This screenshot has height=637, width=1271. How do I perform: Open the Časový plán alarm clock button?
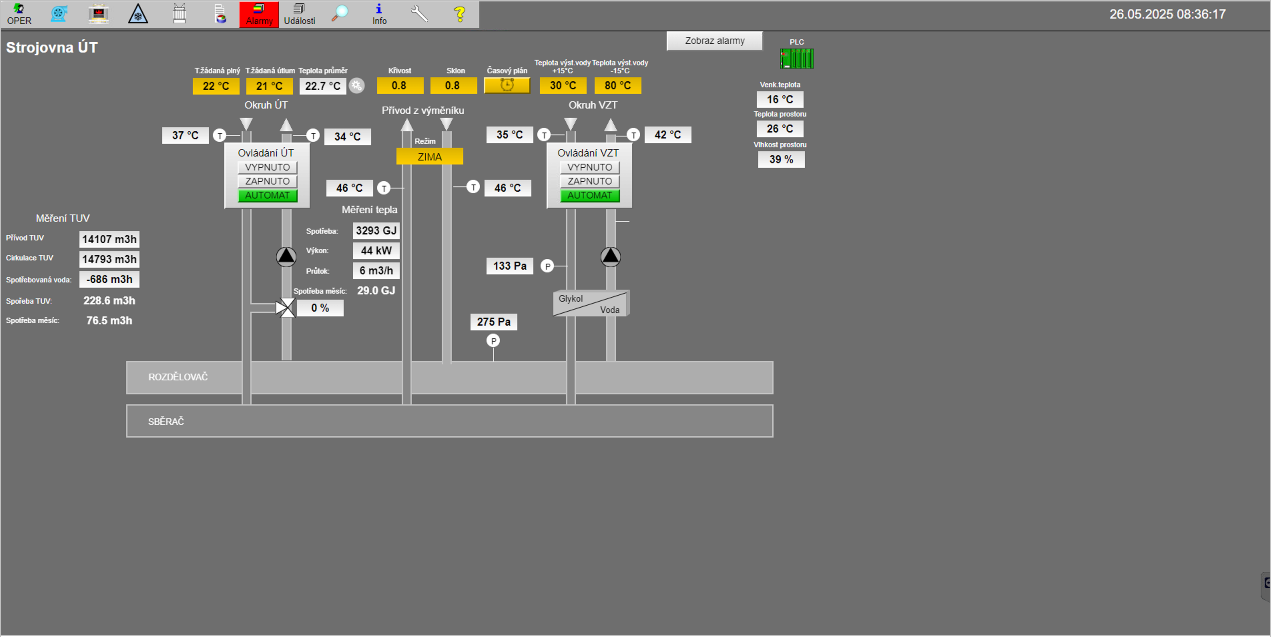click(507, 86)
